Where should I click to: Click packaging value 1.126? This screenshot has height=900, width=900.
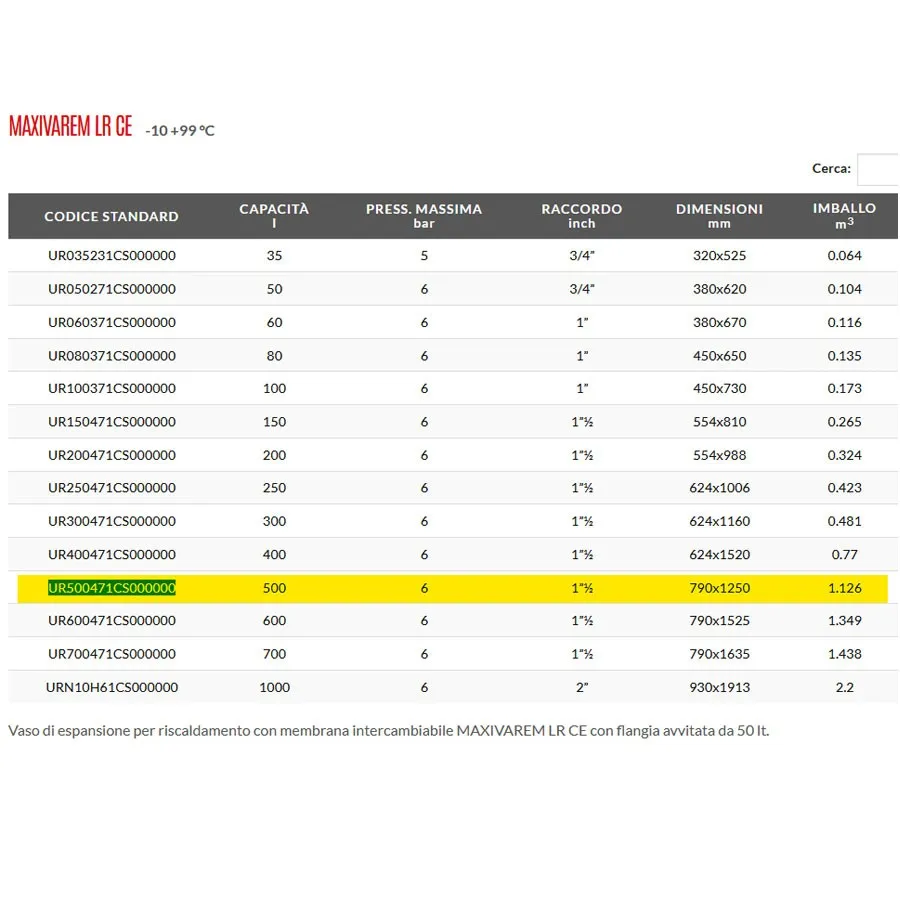844,588
